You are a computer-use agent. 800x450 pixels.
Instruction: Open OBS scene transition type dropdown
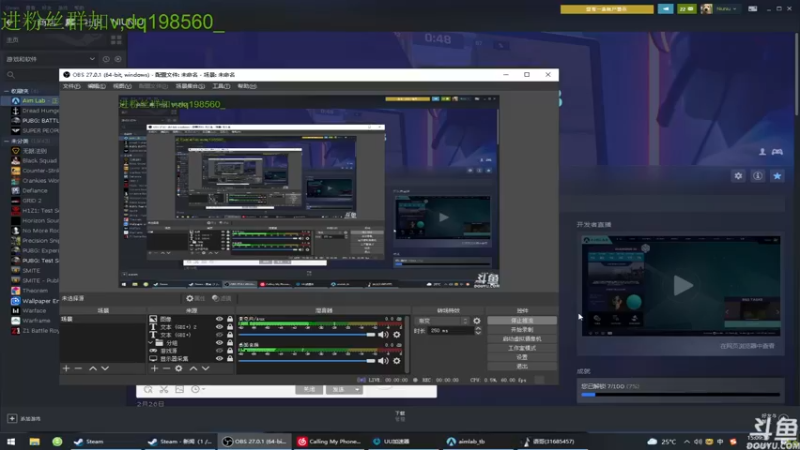(x=442, y=321)
